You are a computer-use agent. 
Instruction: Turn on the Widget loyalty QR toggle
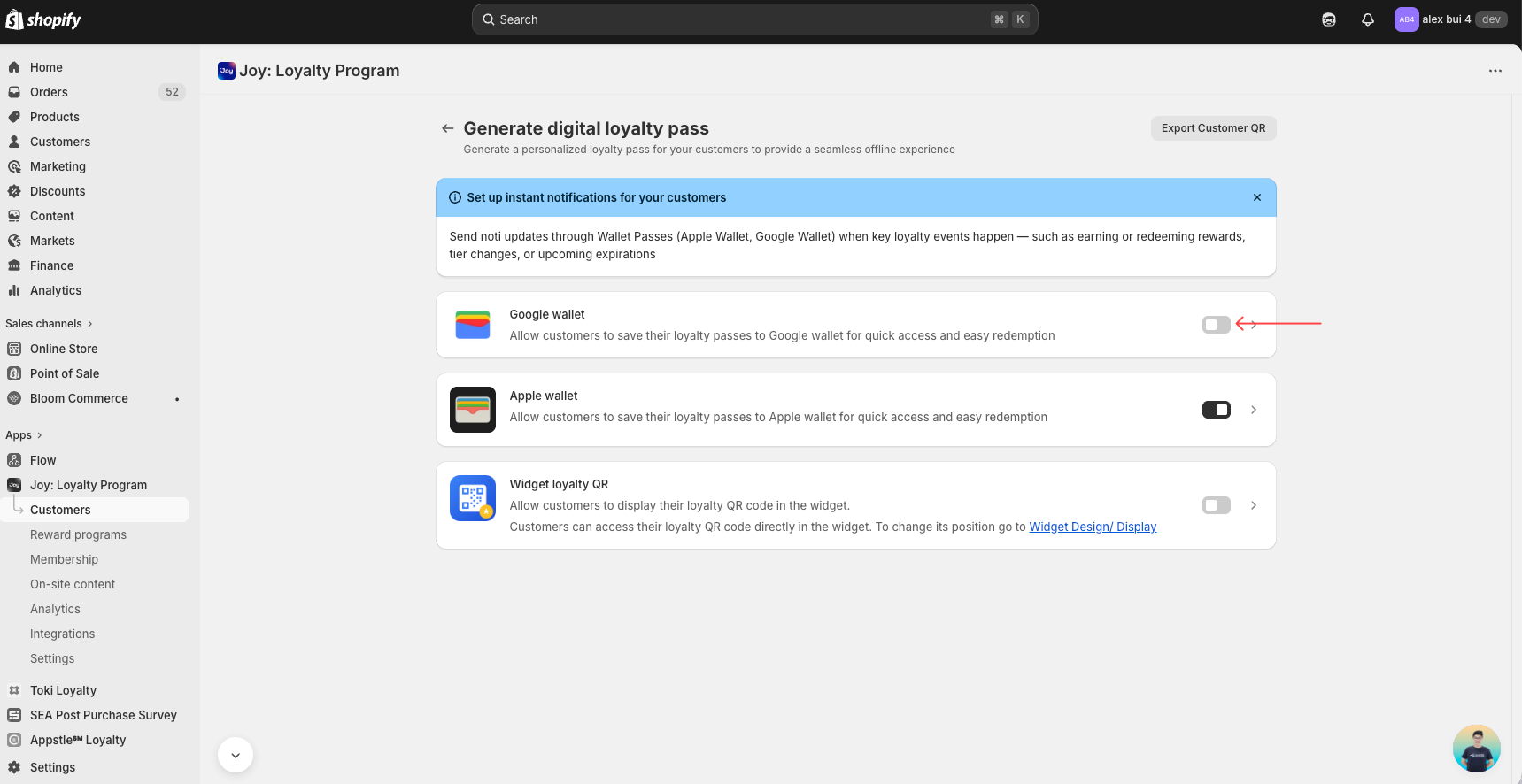point(1216,505)
